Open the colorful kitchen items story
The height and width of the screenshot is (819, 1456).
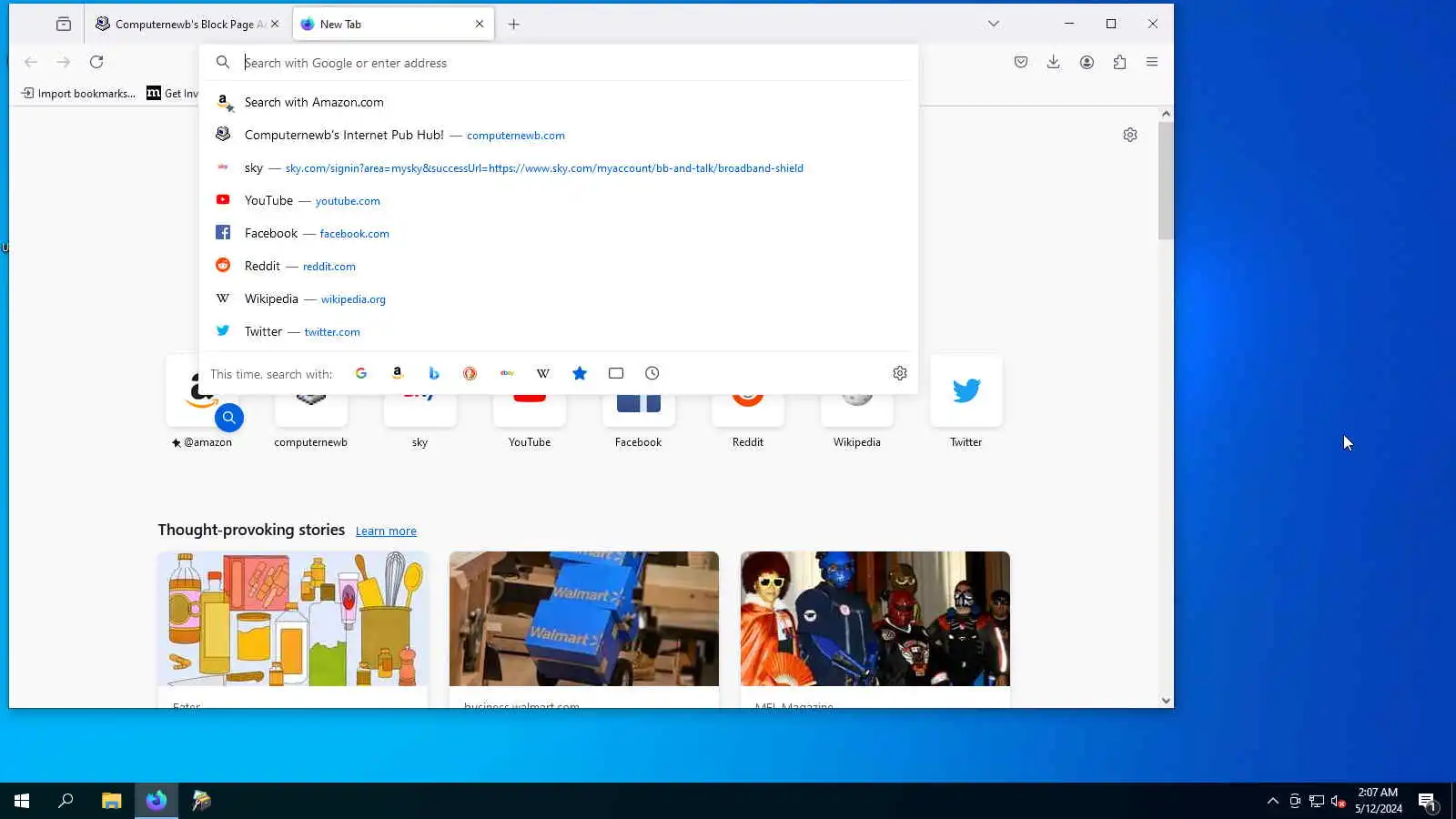click(293, 619)
